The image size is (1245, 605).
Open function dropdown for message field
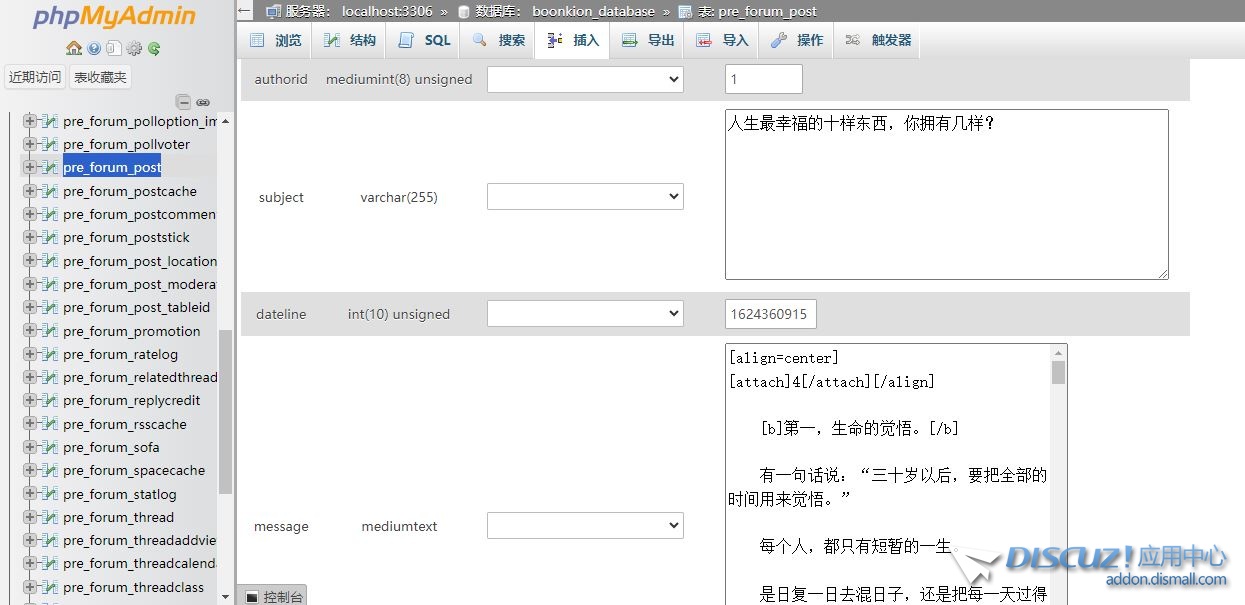tap(585, 526)
